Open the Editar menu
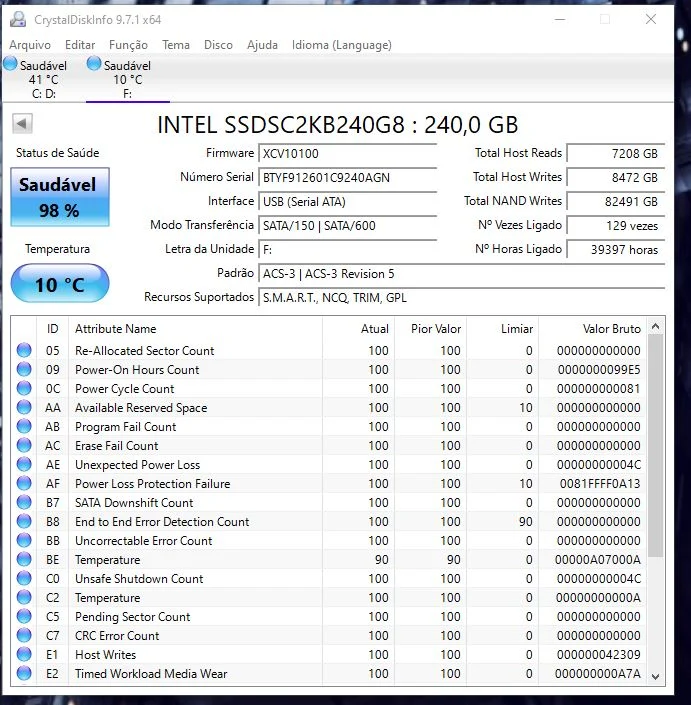The height and width of the screenshot is (705, 691). (x=80, y=45)
